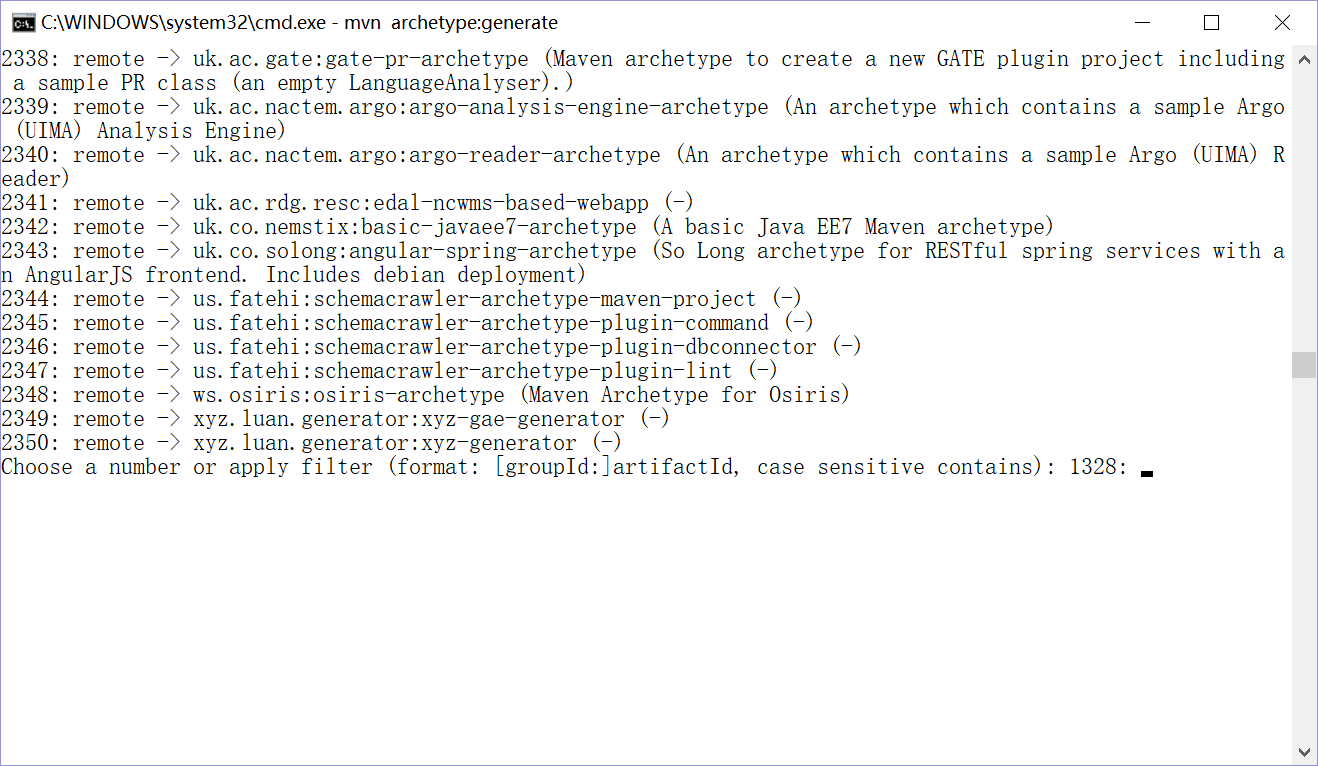Close the cmd.exe window
The width and height of the screenshot is (1318, 766).
pyautogui.click(x=1282, y=22)
